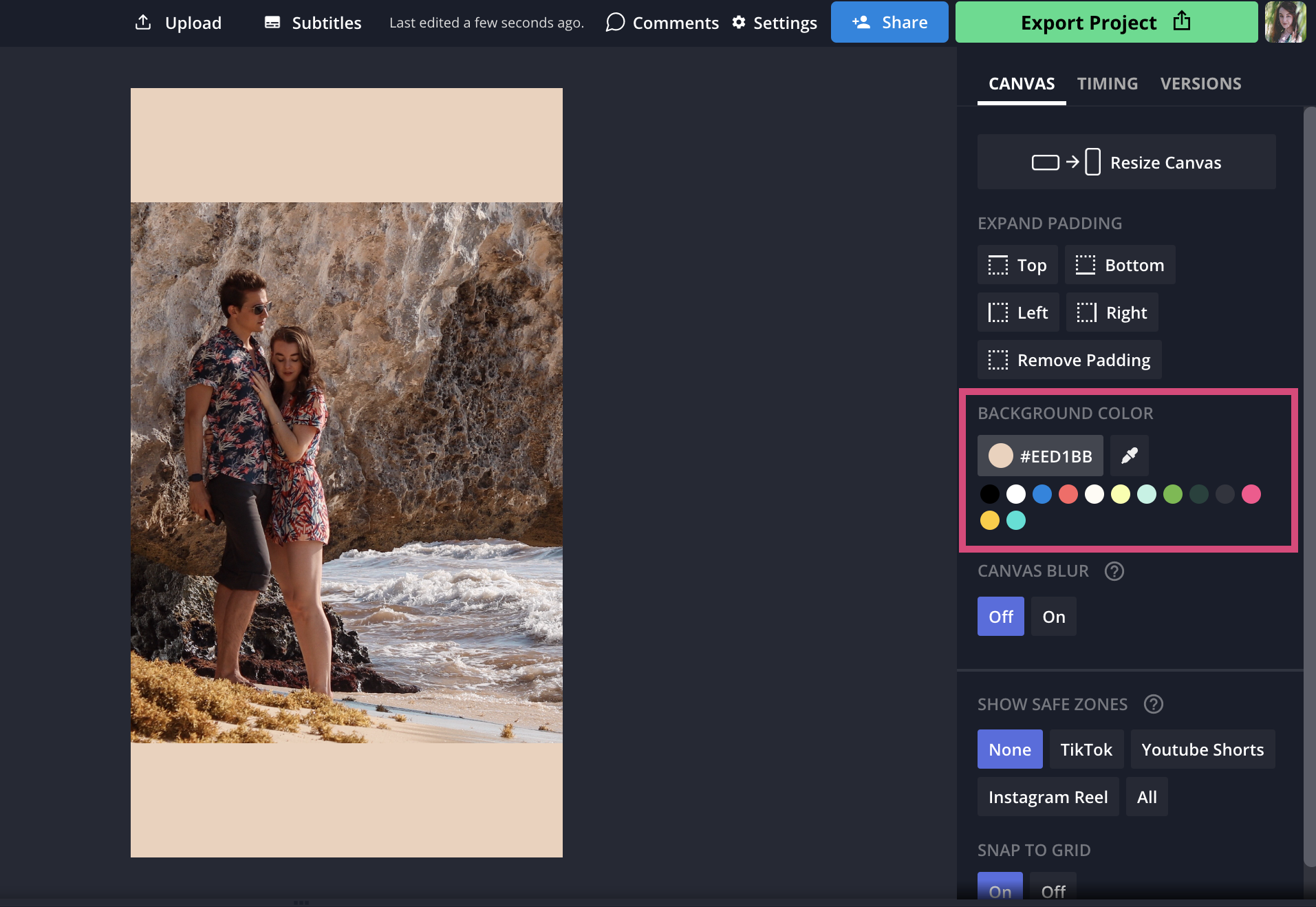Select TikTok safe zone option

click(1086, 749)
